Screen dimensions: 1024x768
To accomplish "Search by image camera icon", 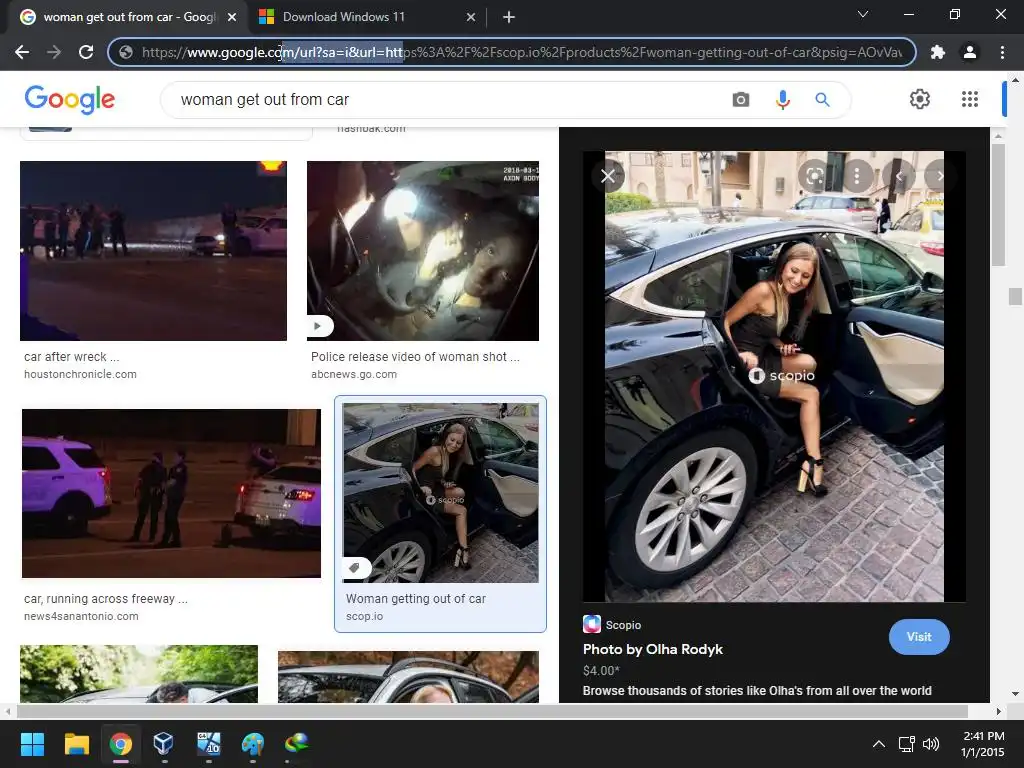I will [x=741, y=100].
